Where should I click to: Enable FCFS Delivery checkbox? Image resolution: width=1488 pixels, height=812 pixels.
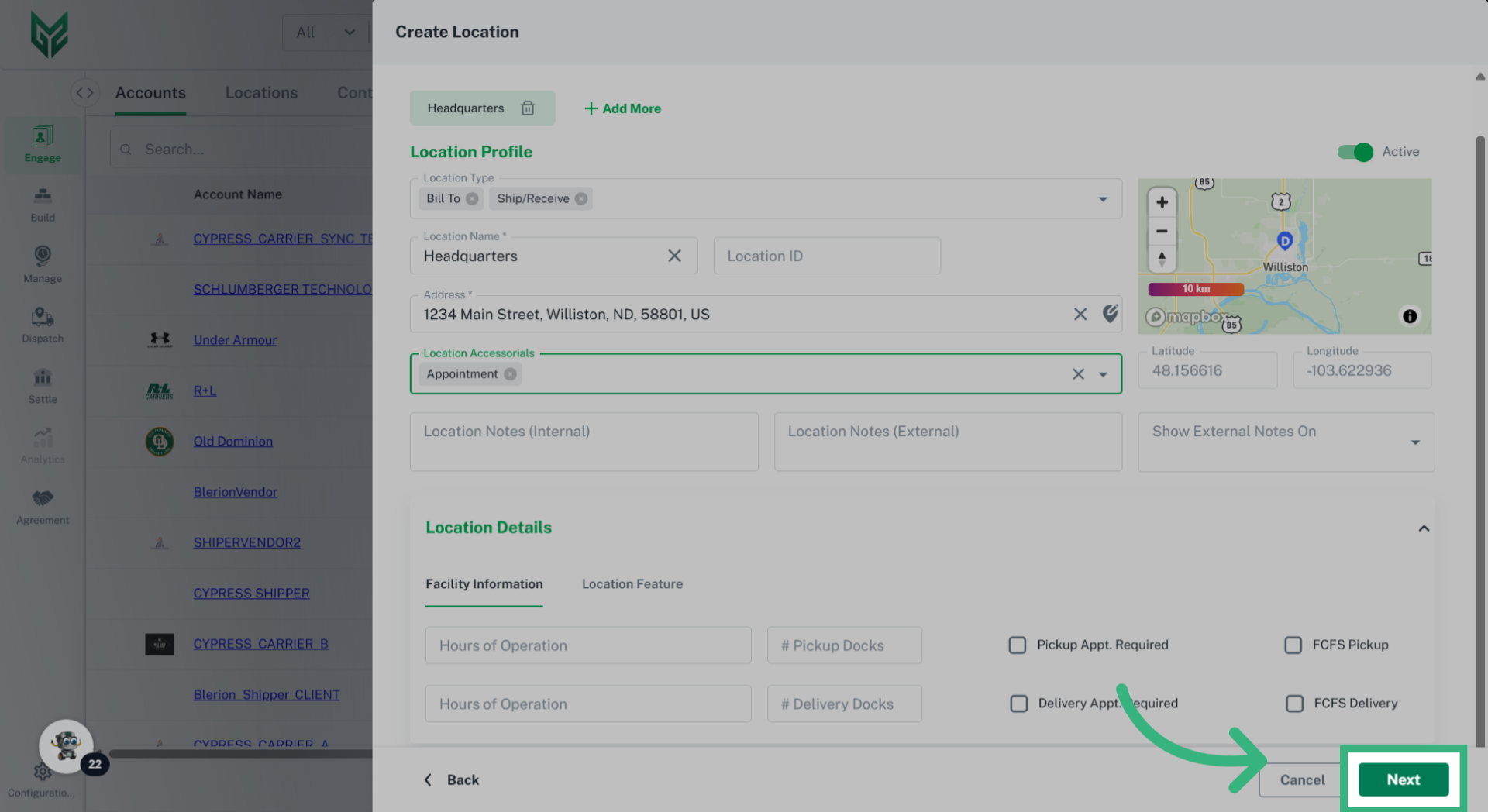[x=1294, y=704]
